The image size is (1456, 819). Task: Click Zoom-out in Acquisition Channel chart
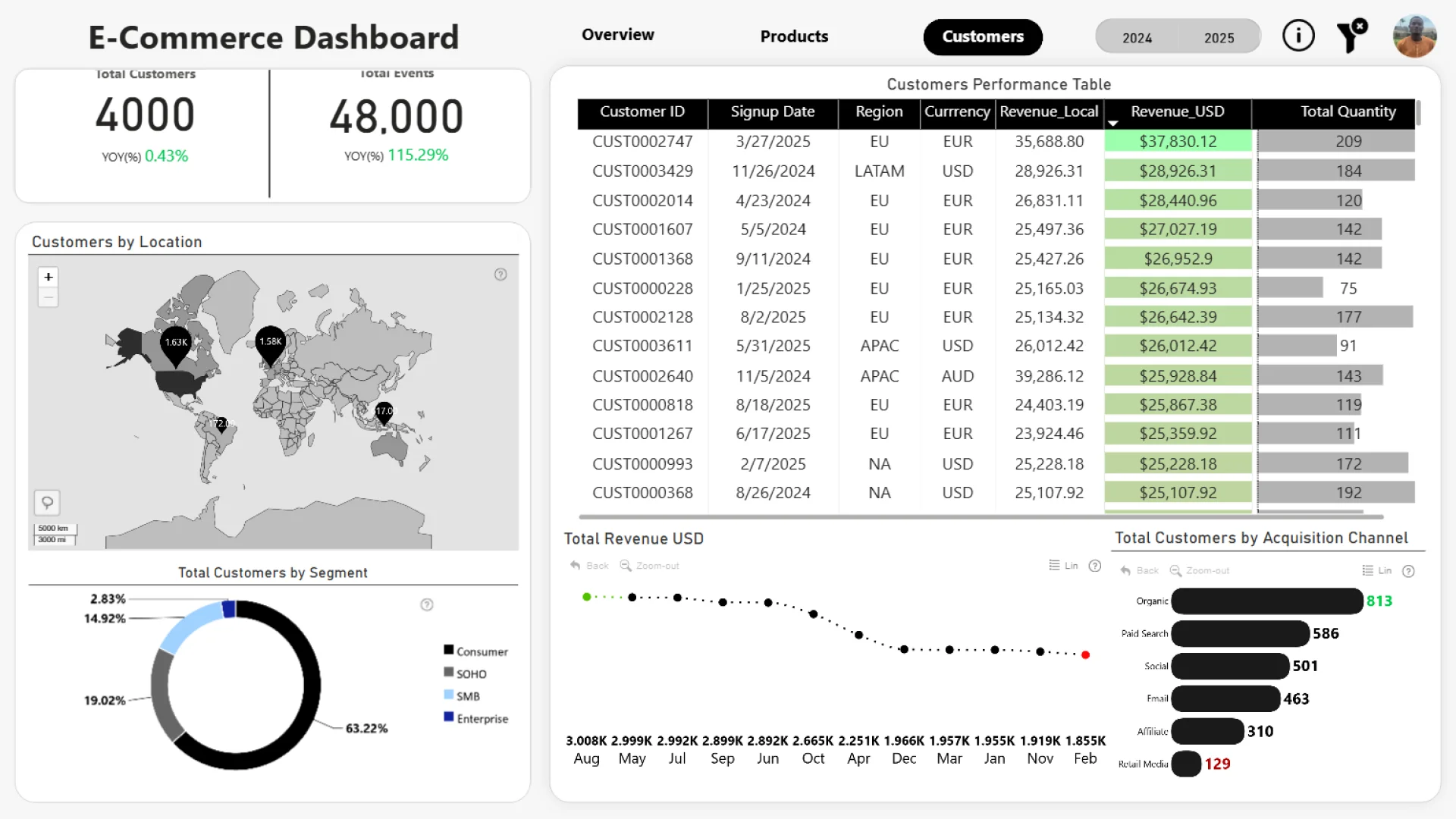click(x=1200, y=570)
